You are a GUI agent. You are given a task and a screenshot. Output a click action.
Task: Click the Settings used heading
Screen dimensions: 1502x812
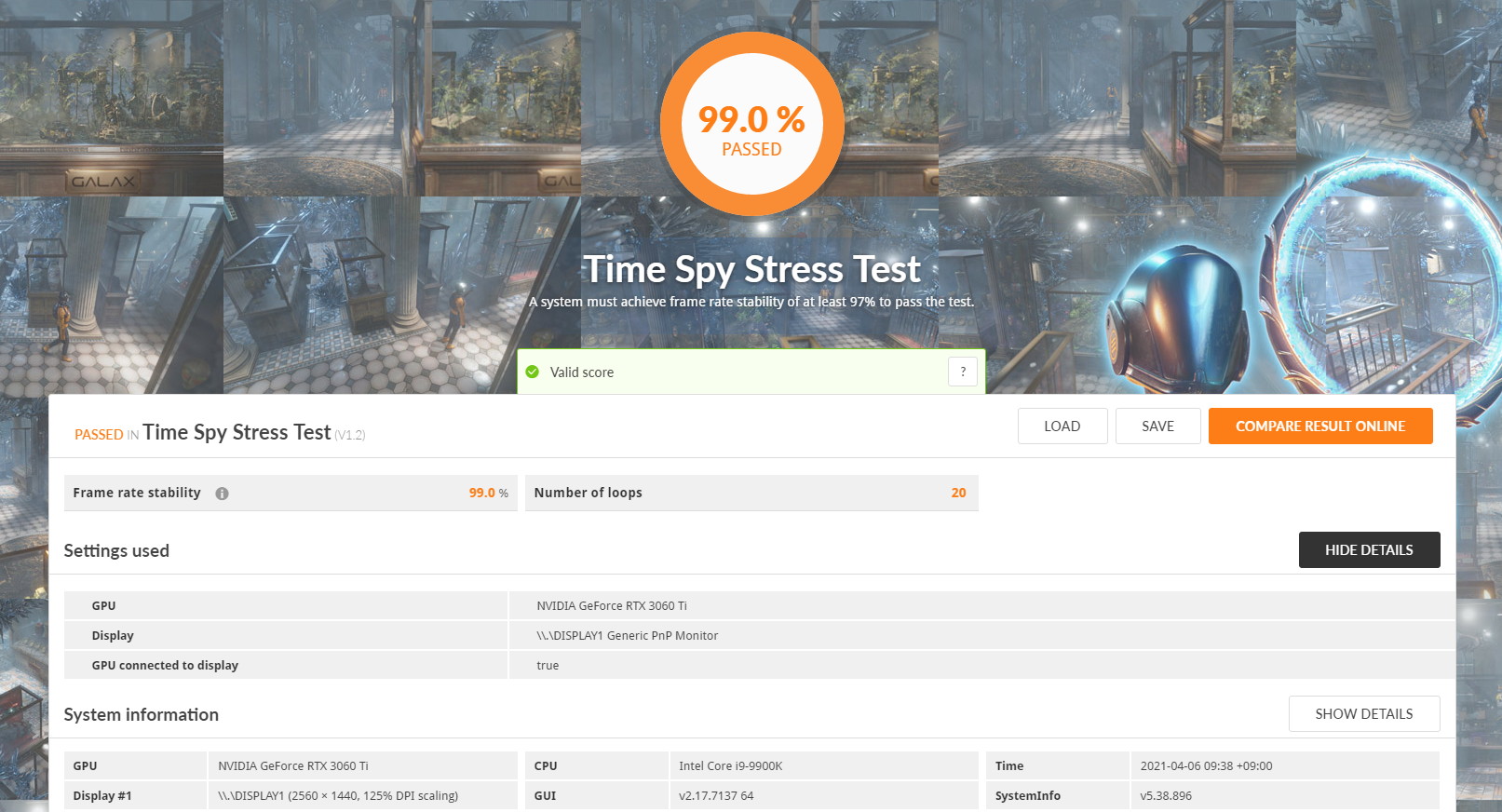point(116,550)
